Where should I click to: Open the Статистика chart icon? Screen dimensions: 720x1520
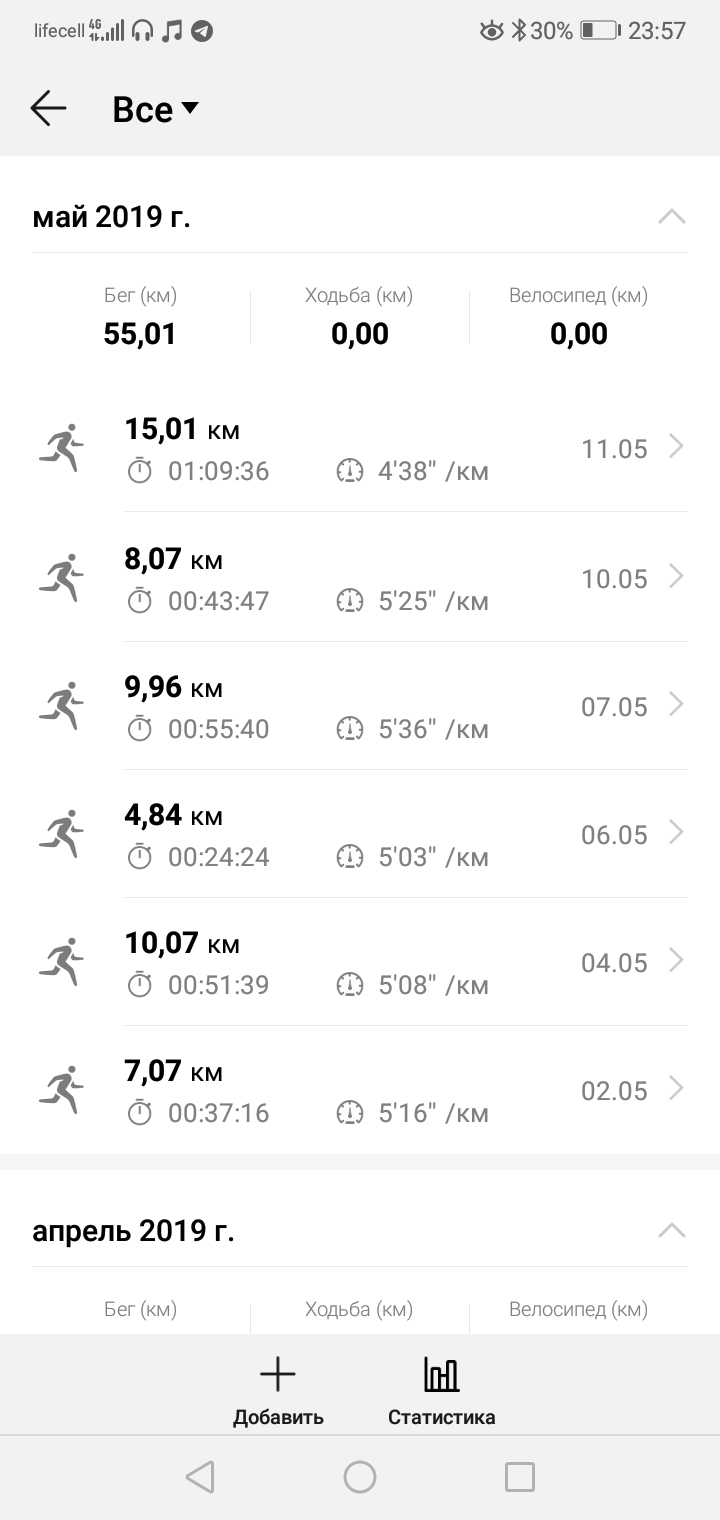click(441, 1375)
